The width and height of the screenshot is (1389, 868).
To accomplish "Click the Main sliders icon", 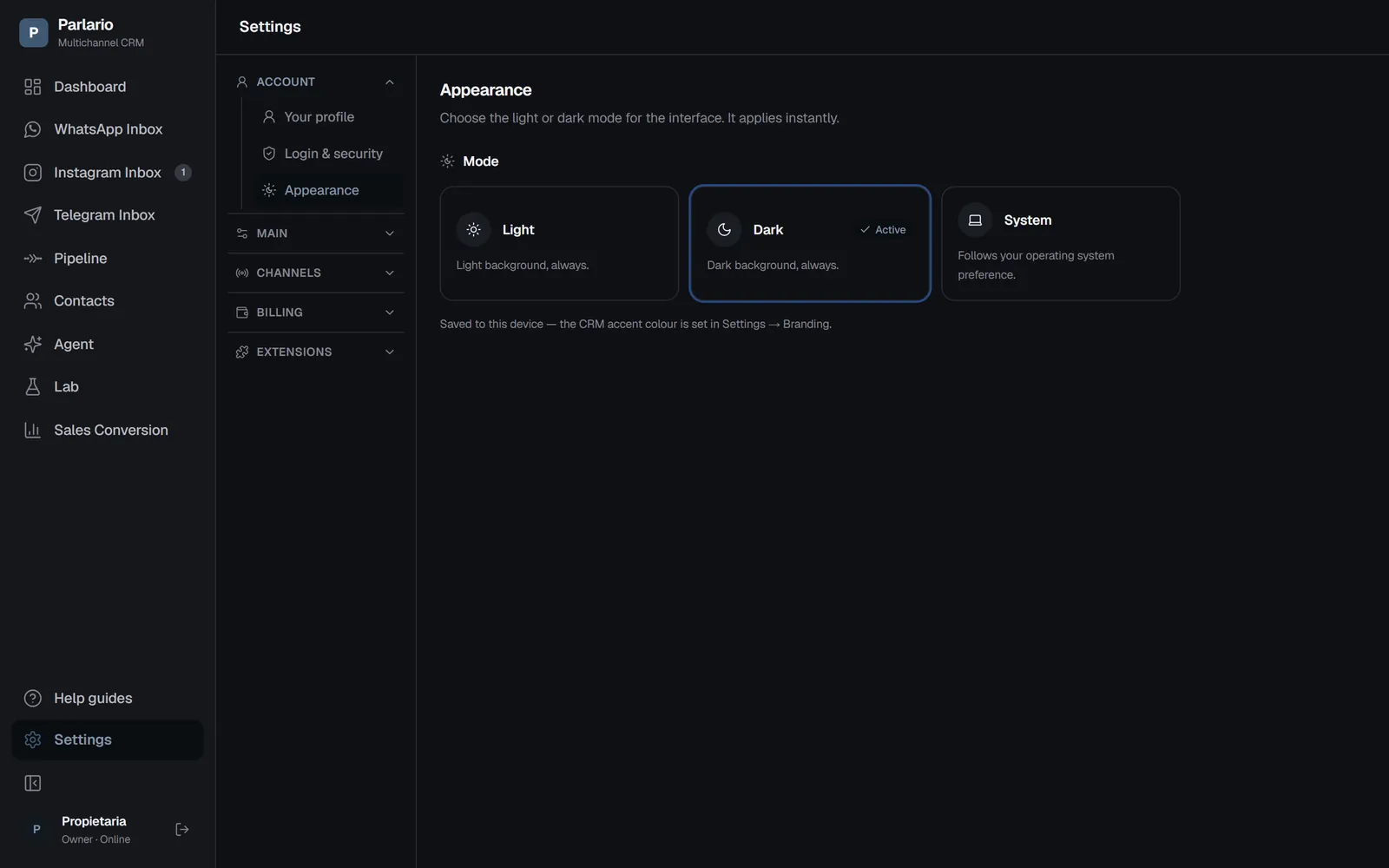I will tap(242, 233).
